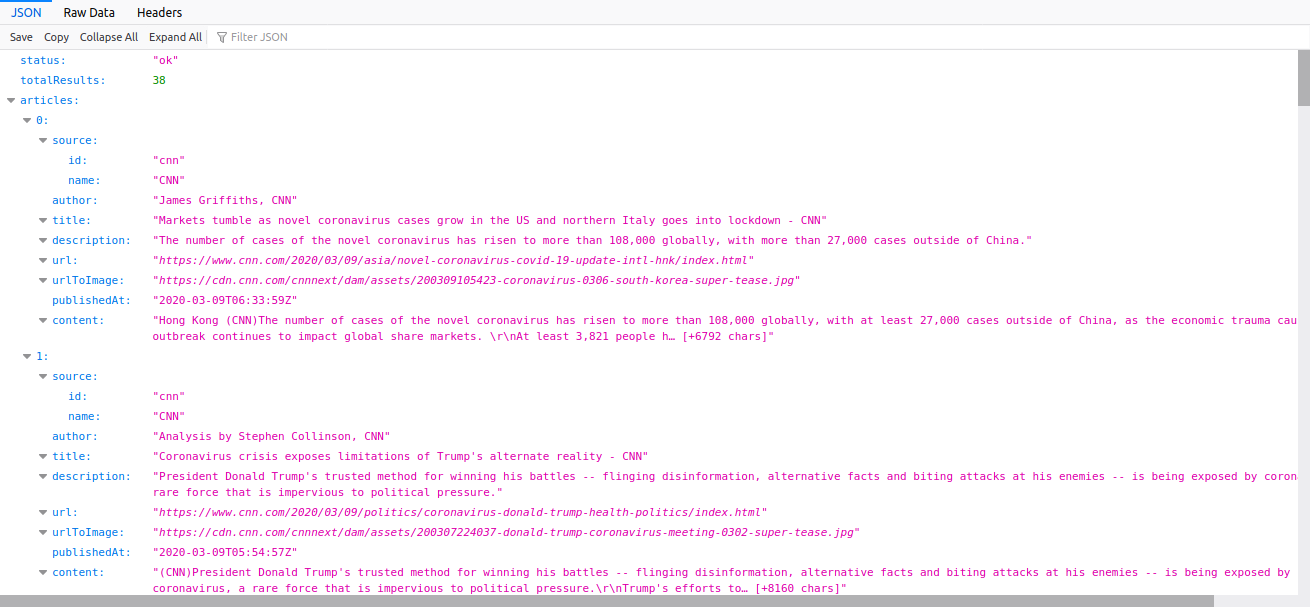Collapse article 1 node

[x=27, y=356]
